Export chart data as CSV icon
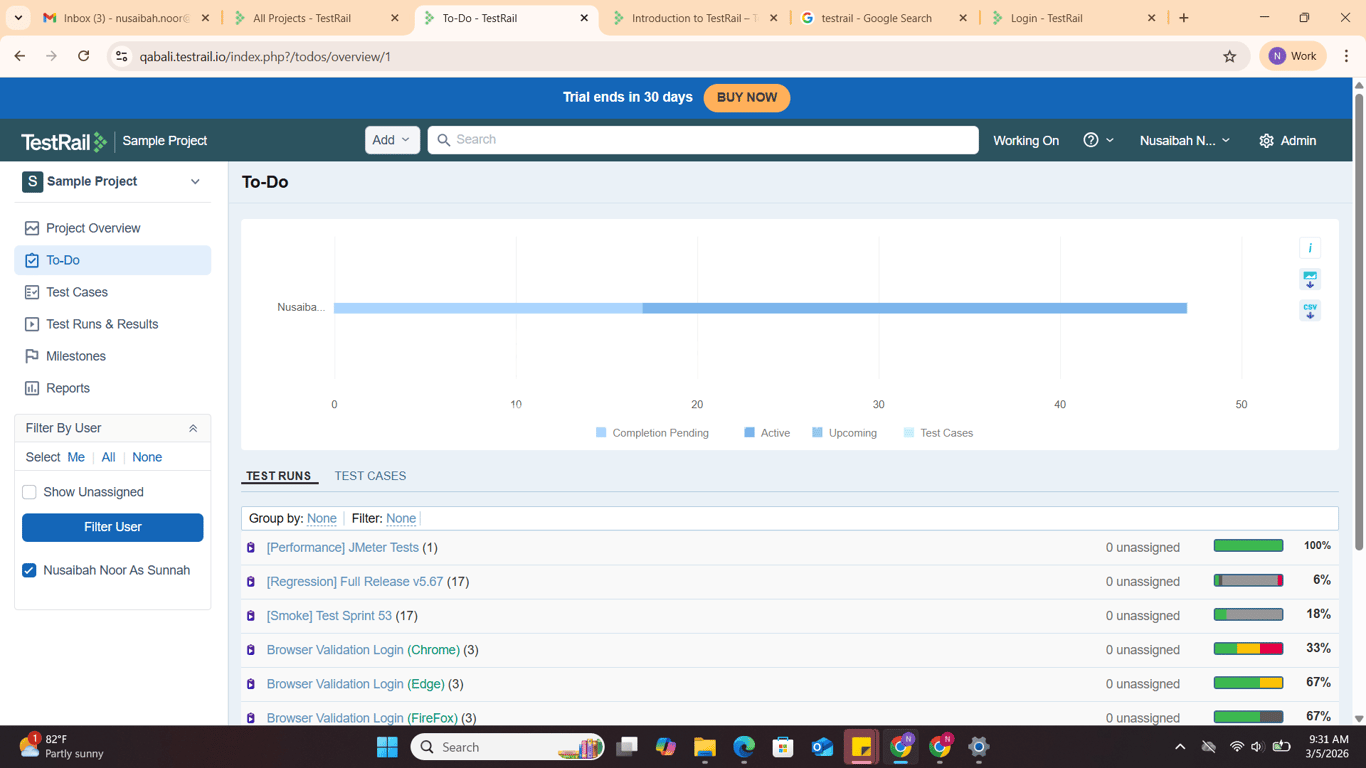The width and height of the screenshot is (1366, 768). (1310, 311)
